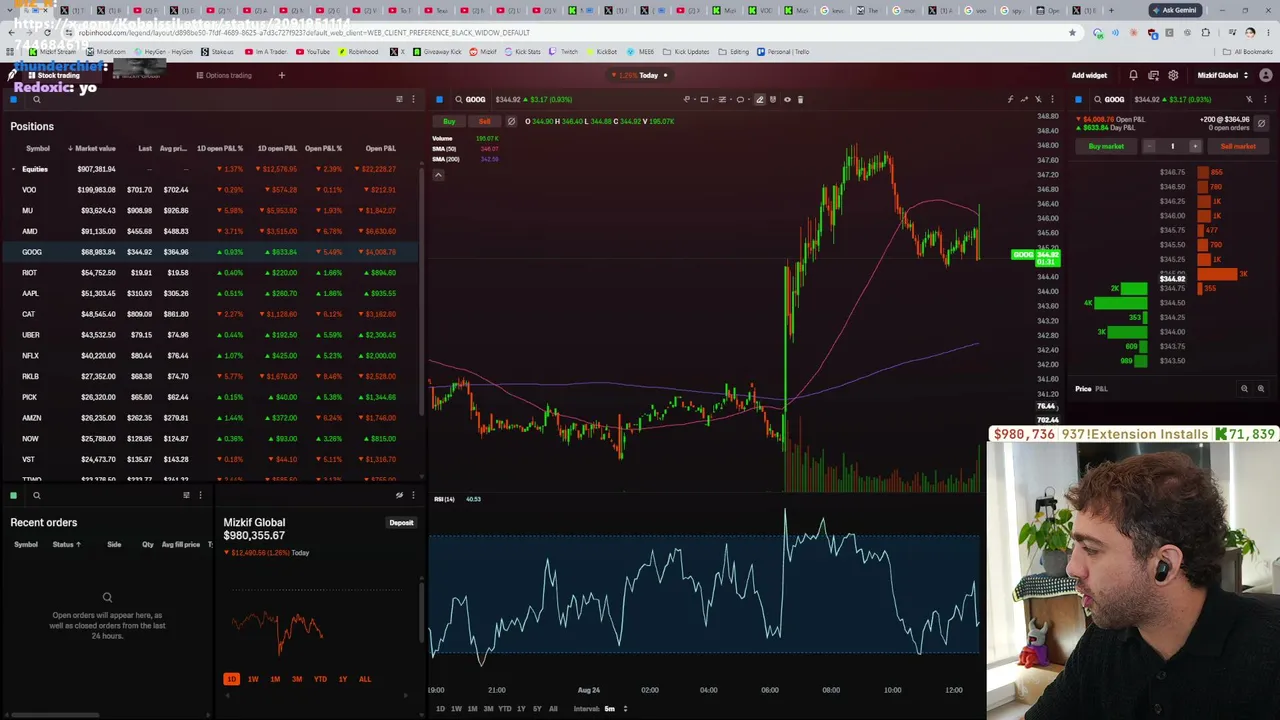Toggle drawings visibility eye icon on chart
This screenshot has height=720, width=1280.
point(787,99)
